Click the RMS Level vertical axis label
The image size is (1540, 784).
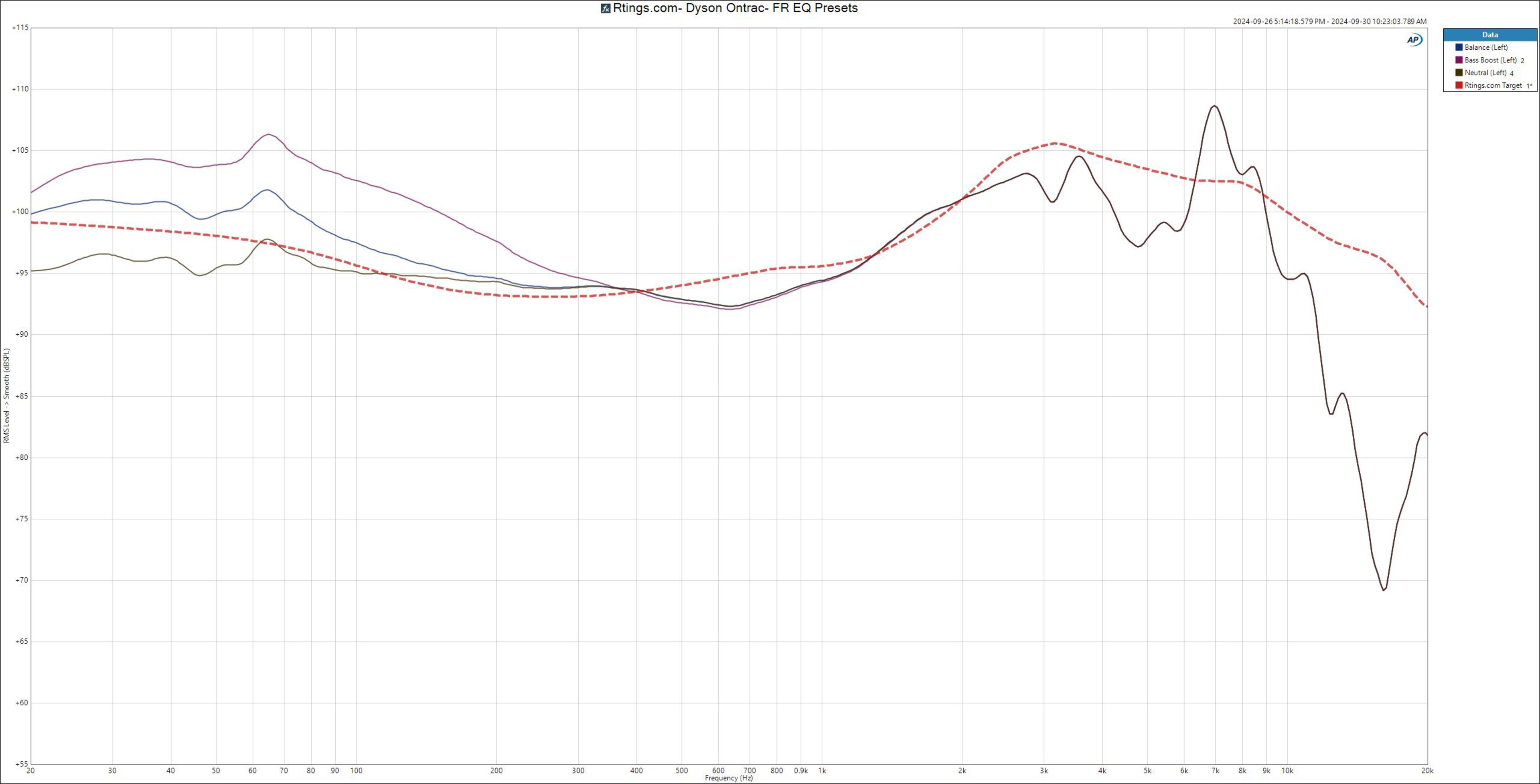click(x=6, y=396)
